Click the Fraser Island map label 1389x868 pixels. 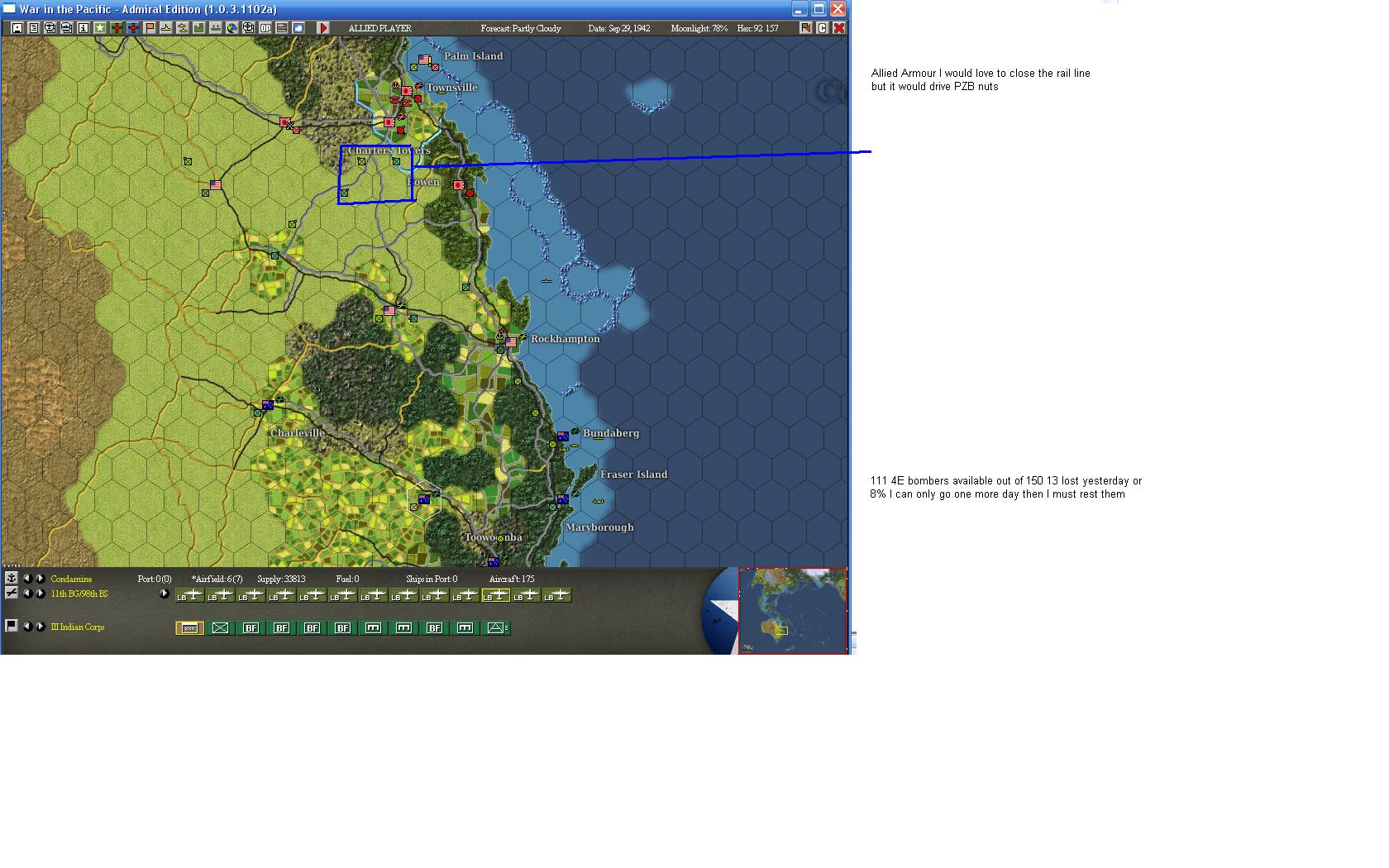coord(633,475)
